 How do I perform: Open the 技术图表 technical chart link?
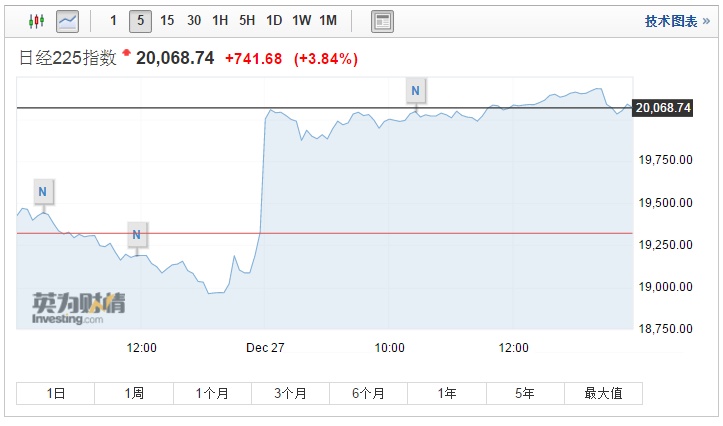pos(671,20)
